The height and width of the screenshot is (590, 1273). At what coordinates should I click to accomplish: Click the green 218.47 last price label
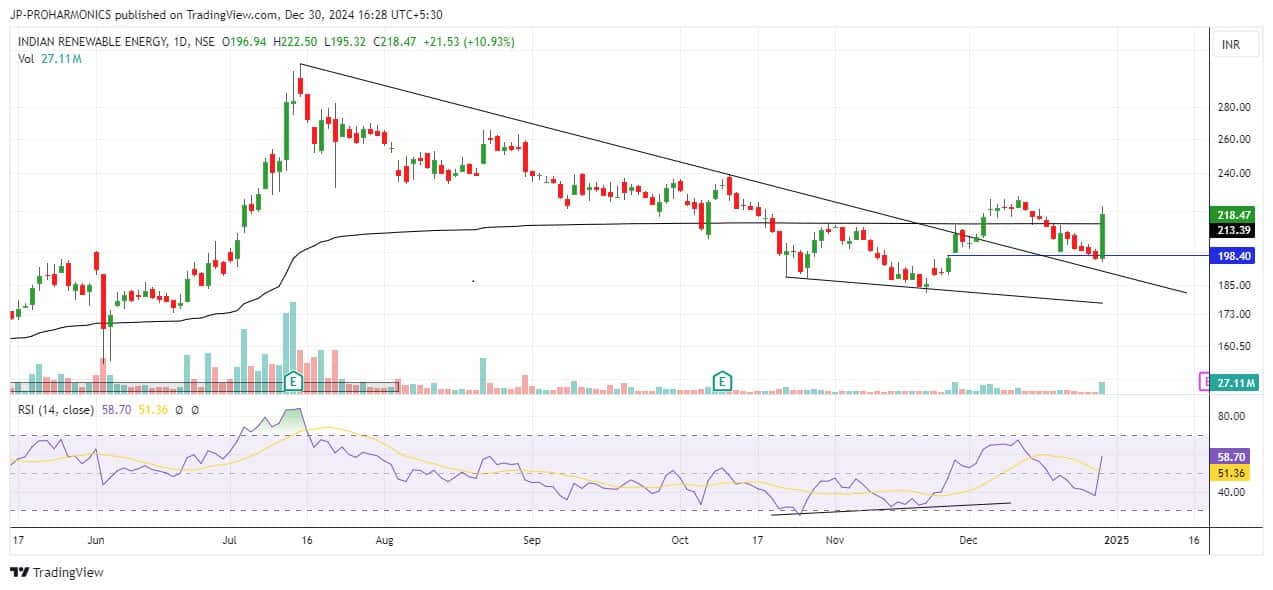point(1230,215)
